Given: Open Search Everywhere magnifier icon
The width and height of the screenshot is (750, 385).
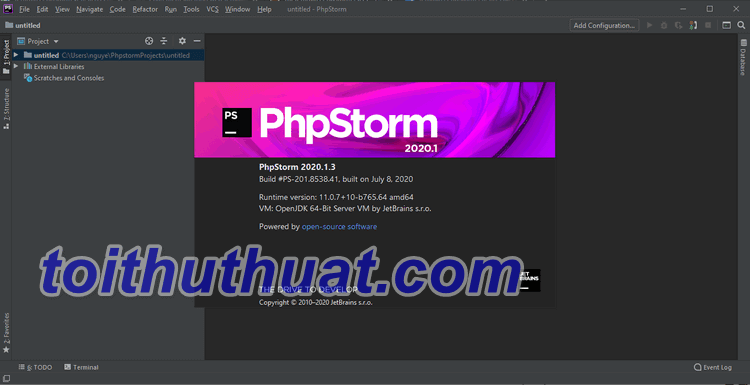Looking at the screenshot, I should [x=741, y=25].
